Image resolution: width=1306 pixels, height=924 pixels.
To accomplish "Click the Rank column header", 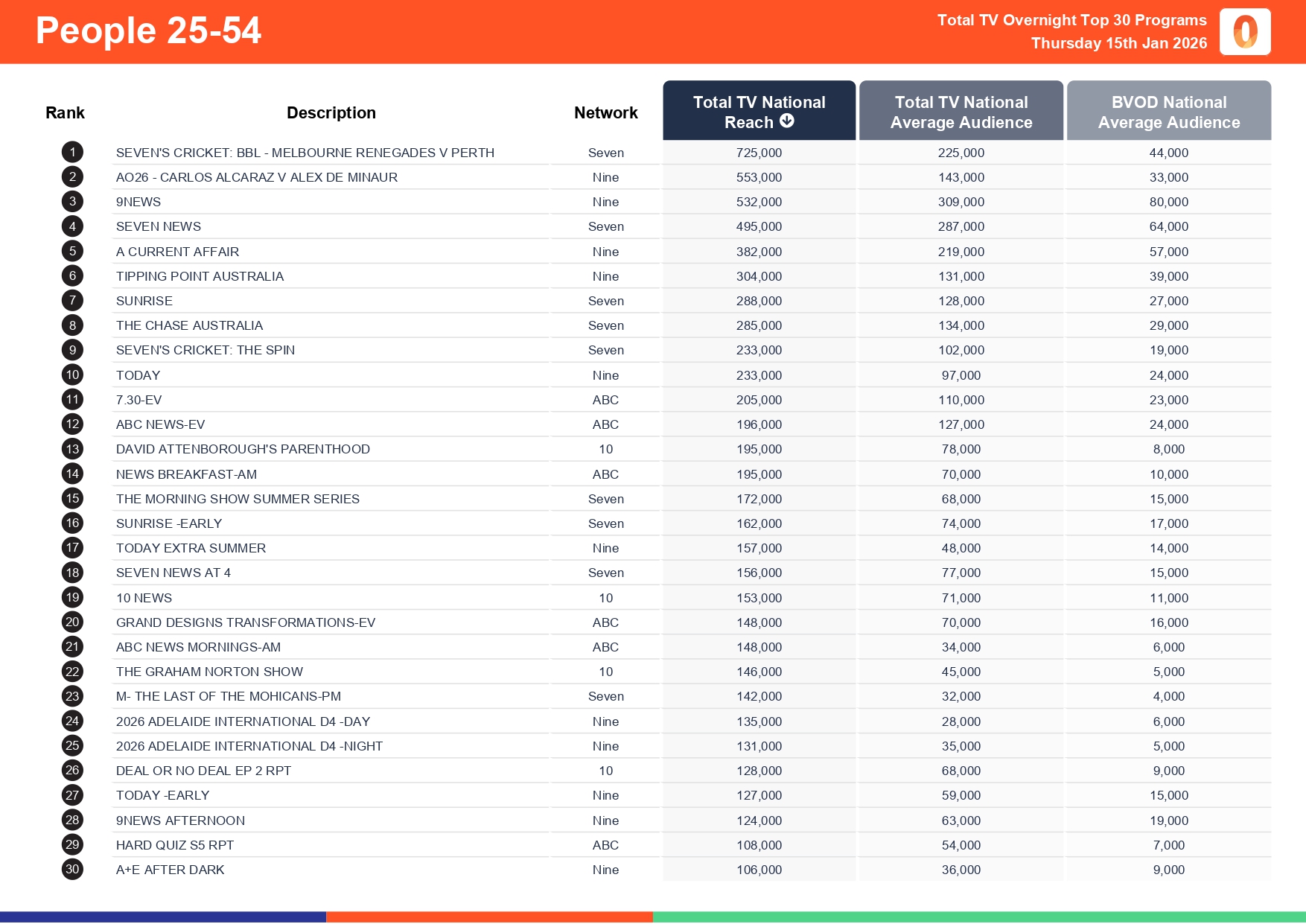I will point(65,112).
